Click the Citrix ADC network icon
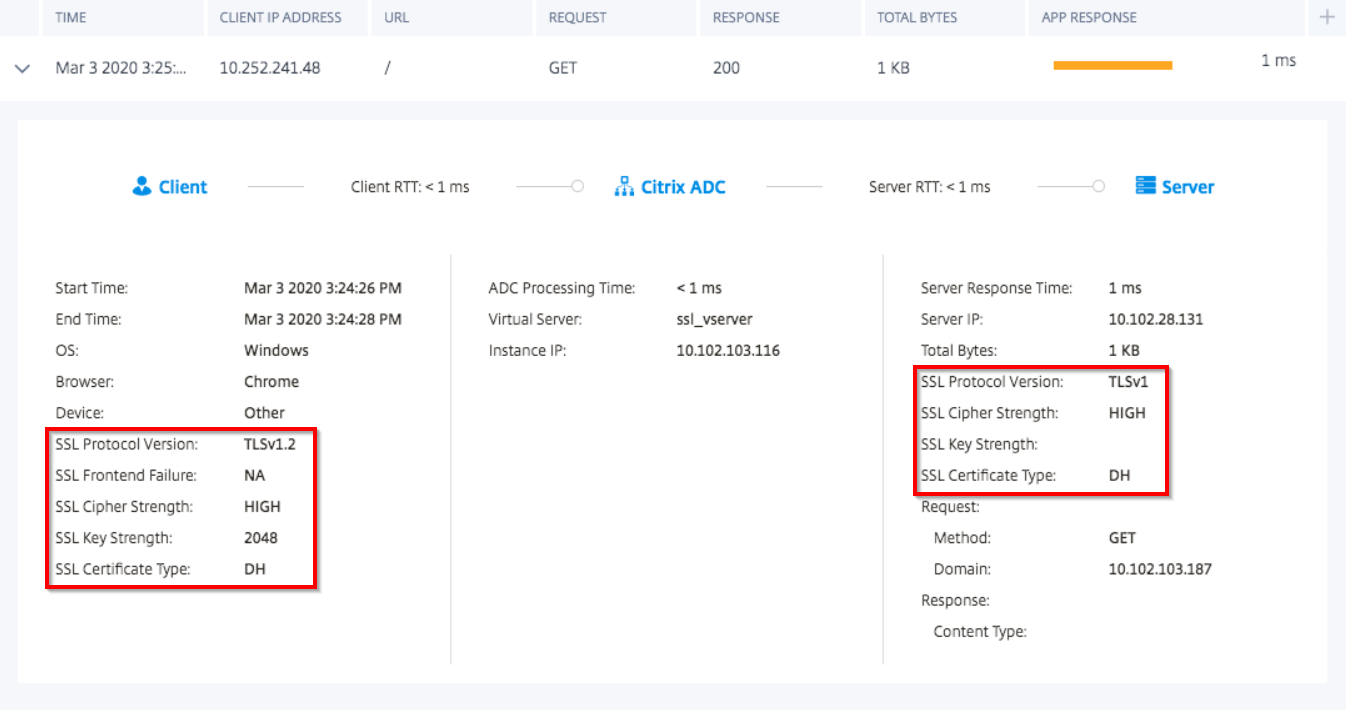 [x=623, y=186]
